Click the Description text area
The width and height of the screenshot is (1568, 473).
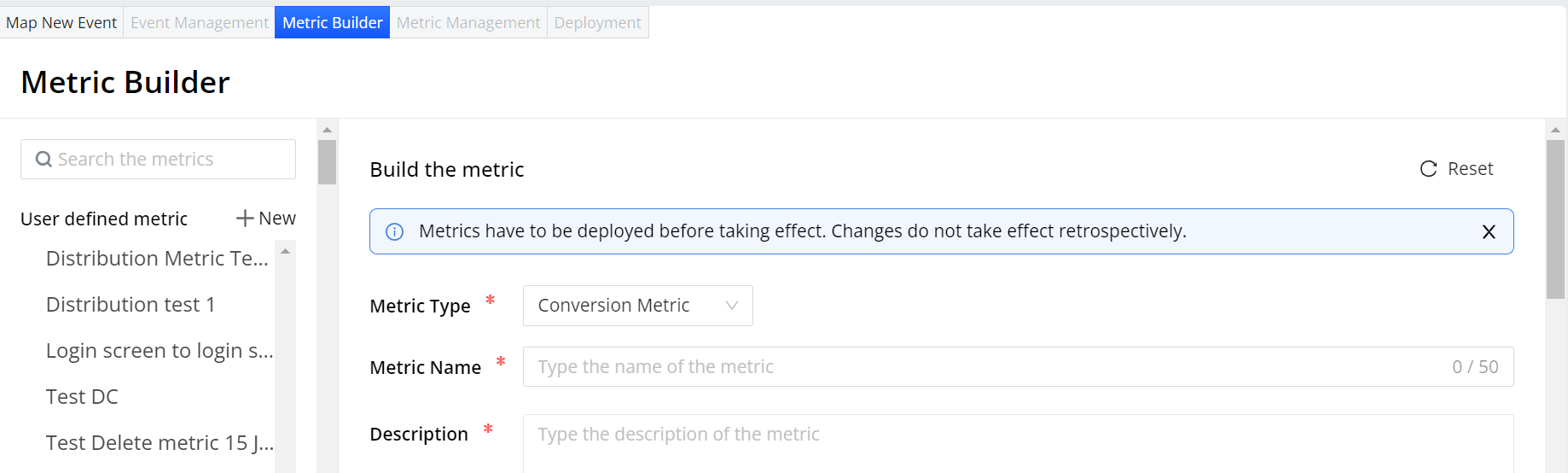[1017, 442]
